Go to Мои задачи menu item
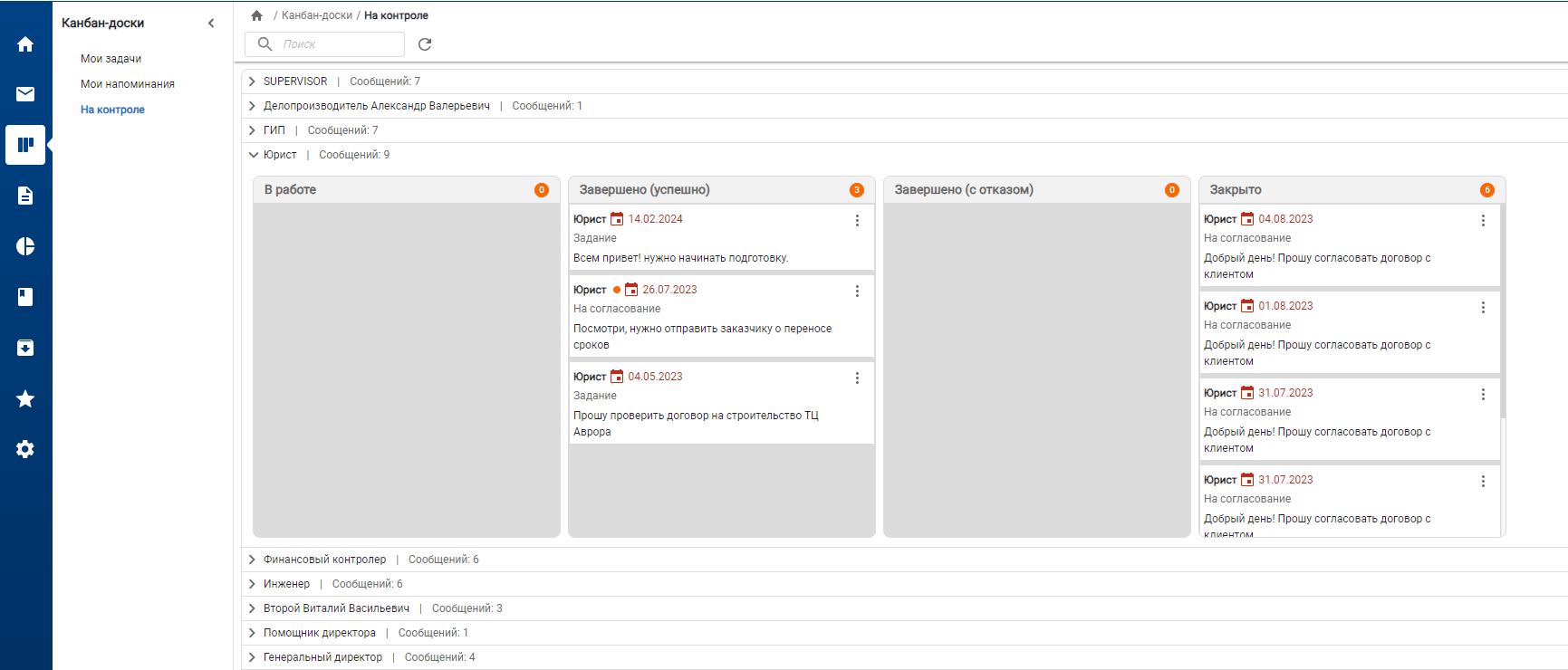 coord(111,59)
